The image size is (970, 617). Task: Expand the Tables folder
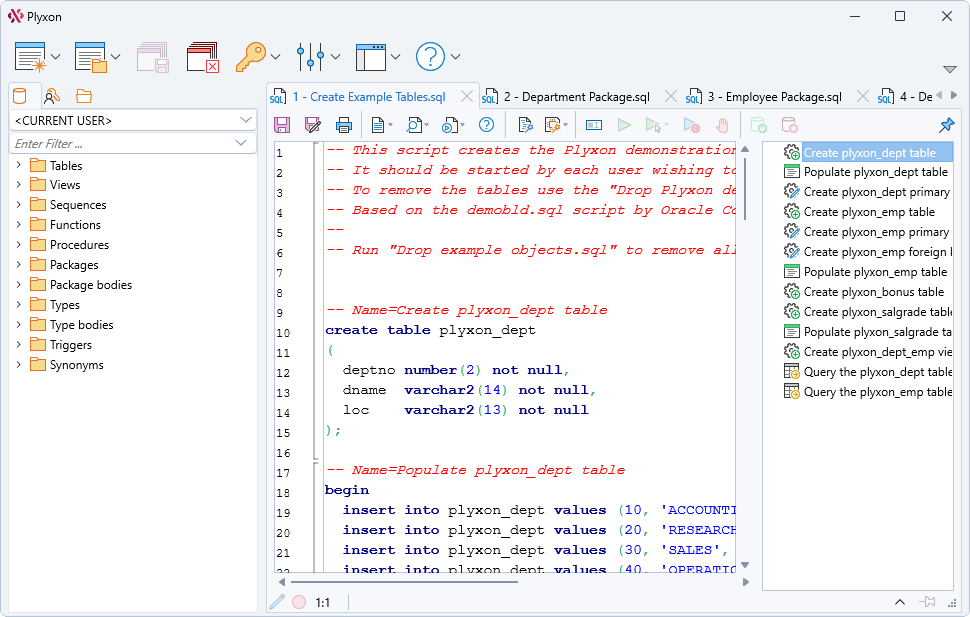click(x=19, y=165)
